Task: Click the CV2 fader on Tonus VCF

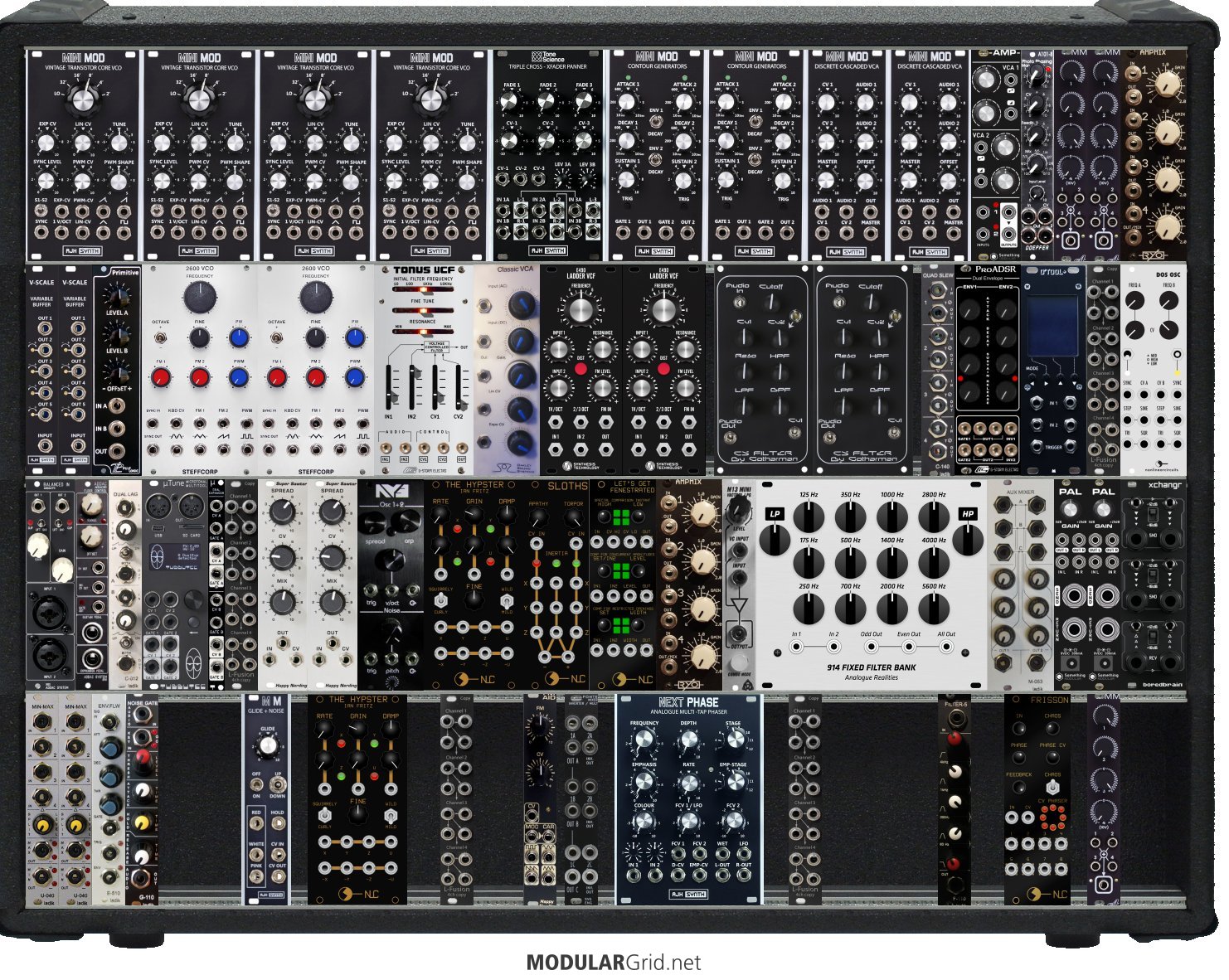Action: (458, 386)
